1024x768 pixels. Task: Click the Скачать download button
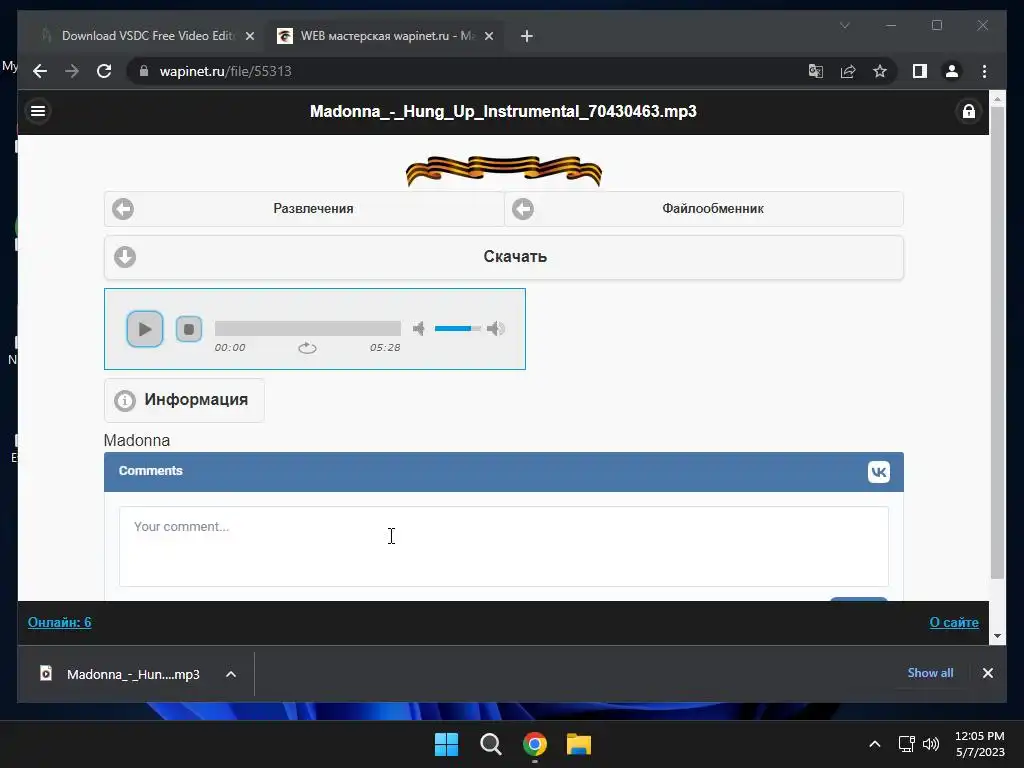(504, 257)
